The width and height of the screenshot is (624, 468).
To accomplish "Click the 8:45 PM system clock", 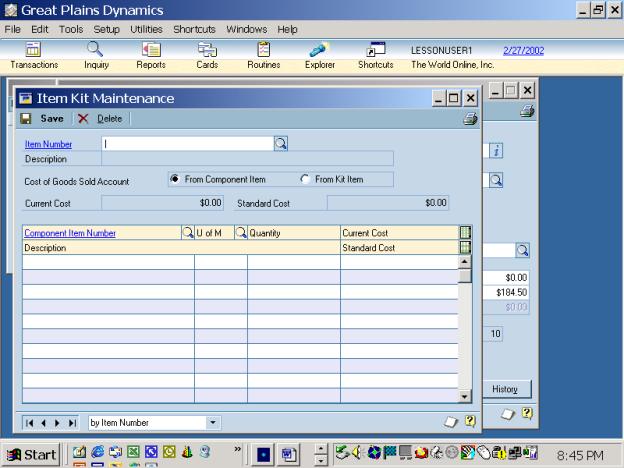I will pos(580,455).
